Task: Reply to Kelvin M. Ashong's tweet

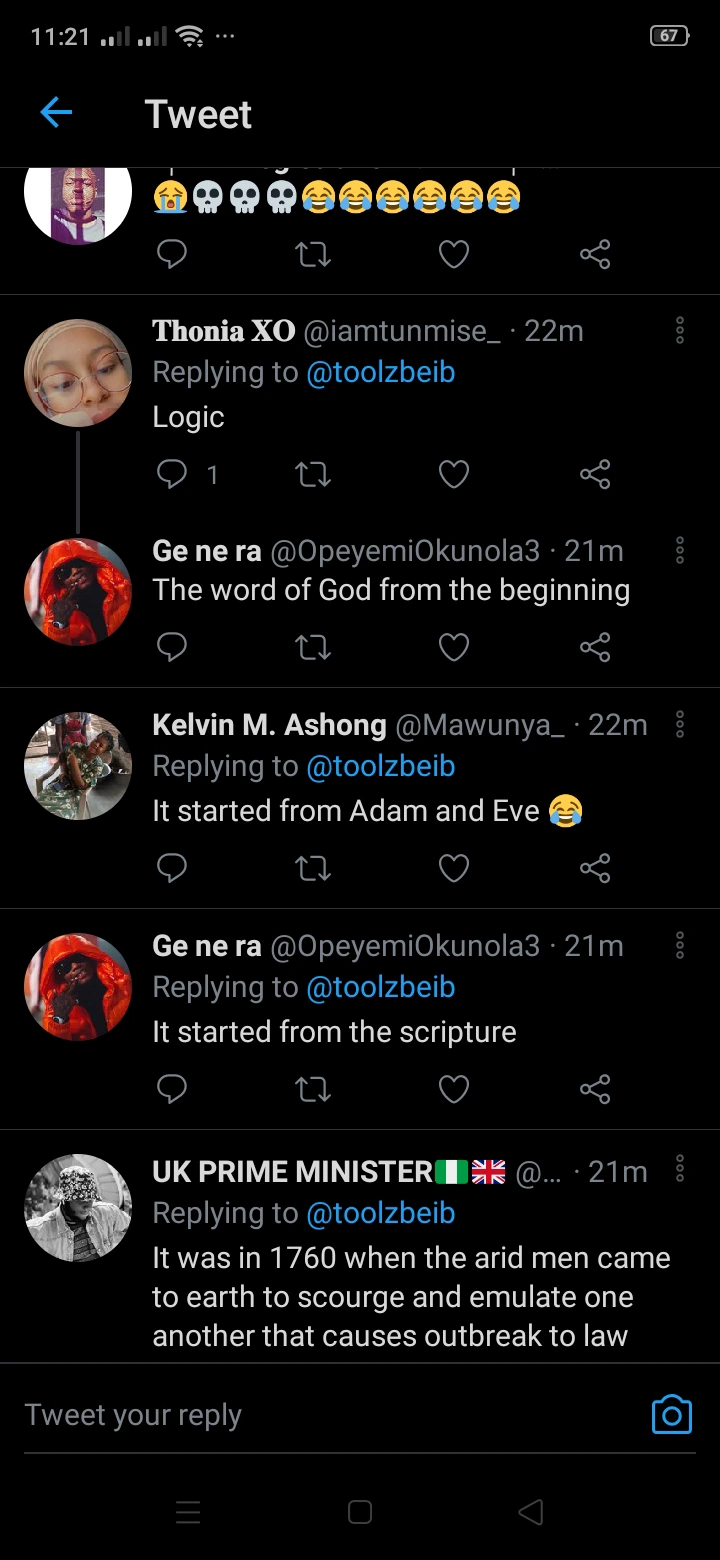Action: tap(172, 868)
